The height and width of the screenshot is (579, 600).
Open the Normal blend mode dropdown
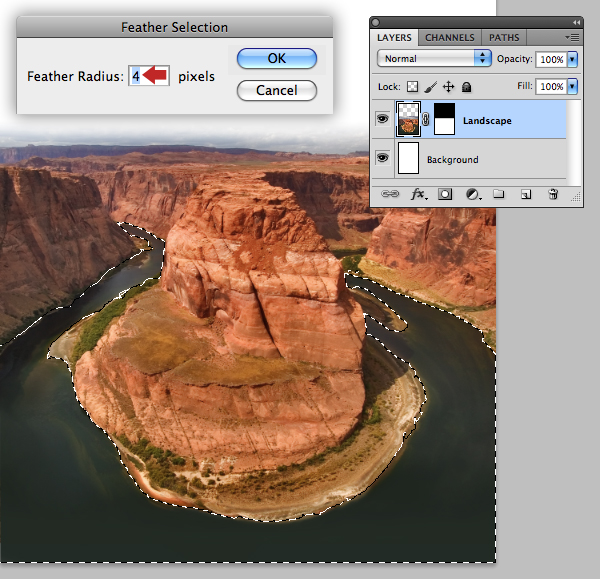click(434, 59)
